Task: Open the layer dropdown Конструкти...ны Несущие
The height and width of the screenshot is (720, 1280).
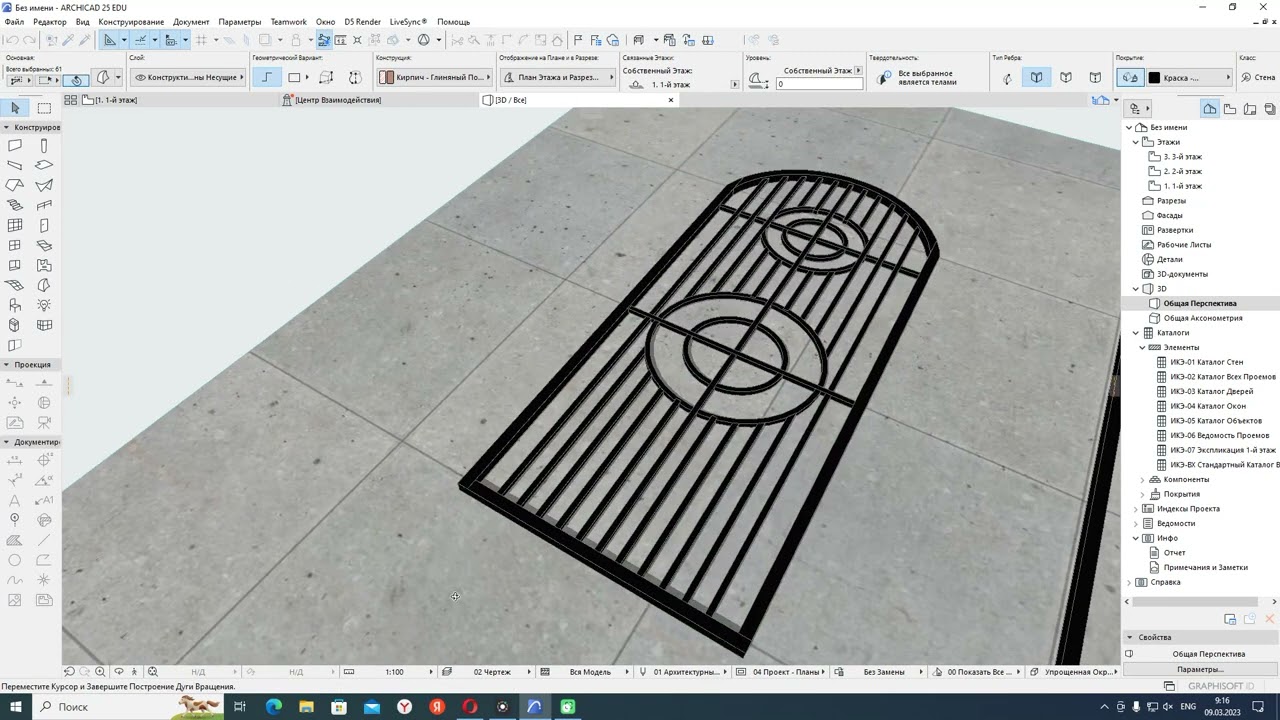Action: point(190,77)
